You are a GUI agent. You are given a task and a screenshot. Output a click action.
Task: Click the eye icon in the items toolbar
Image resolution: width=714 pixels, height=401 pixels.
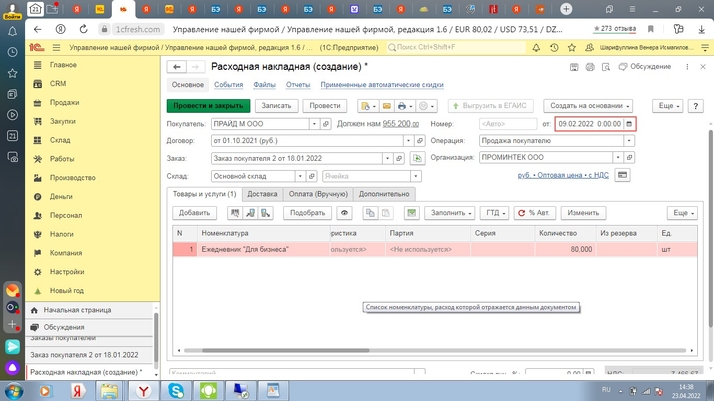point(344,213)
